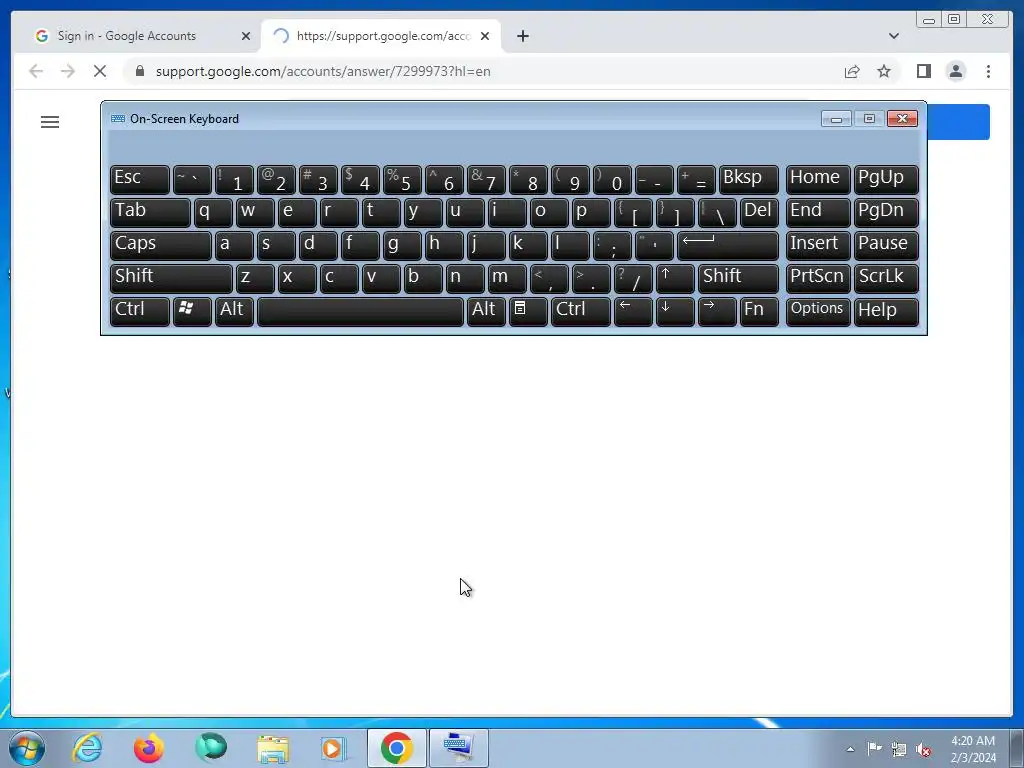
Task: Click the Esc key
Action: click(140, 180)
